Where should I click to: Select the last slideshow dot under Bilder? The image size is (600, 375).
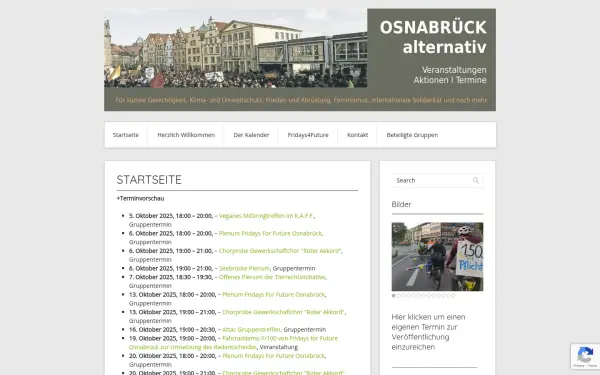(453, 296)
